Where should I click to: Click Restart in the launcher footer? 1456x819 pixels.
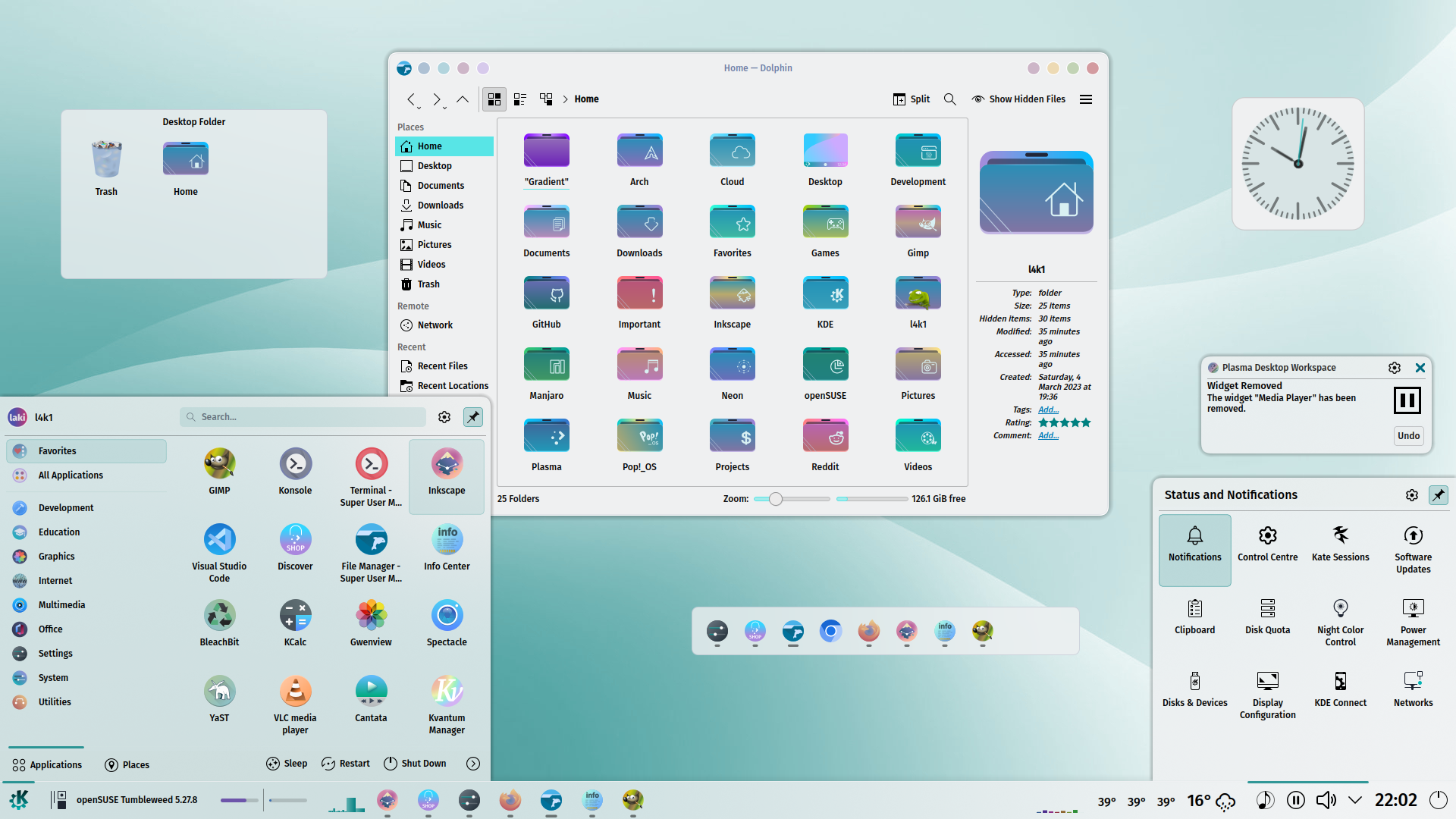coord(346,764)
